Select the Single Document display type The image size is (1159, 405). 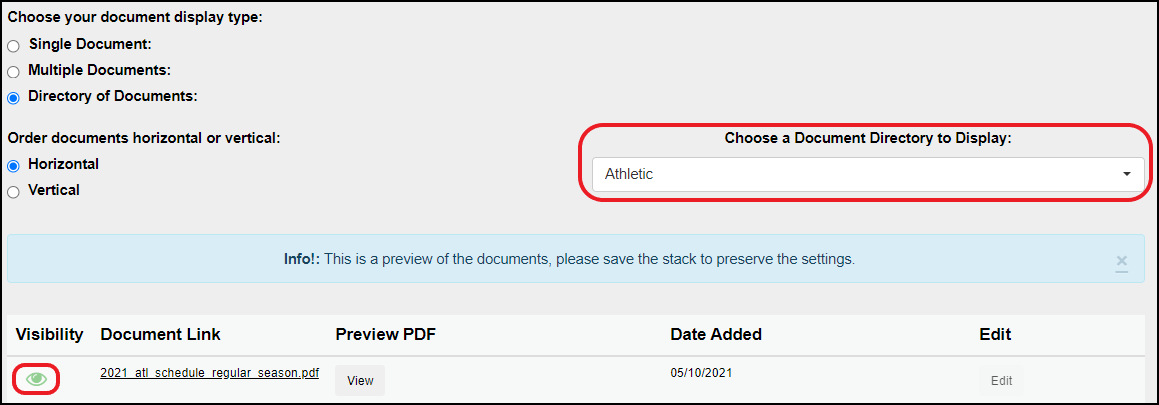[x=13, y=46]
